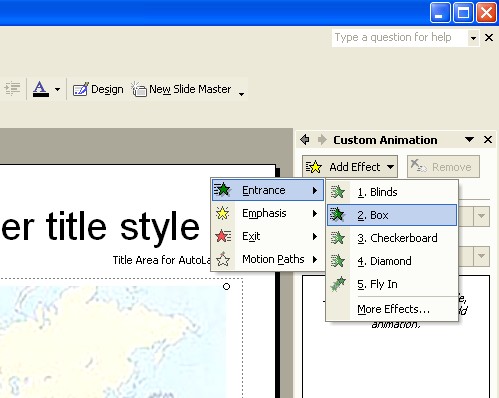Choose the 1. Blinds entrance effect
Viewport: 499px width, 398px height.
tap(392, 192)
